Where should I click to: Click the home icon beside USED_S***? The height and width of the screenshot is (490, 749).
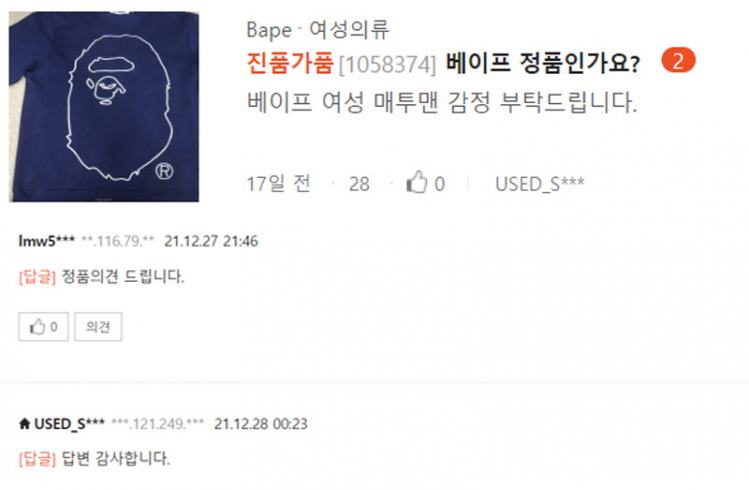pyautogui.click(x=24, y=423)
